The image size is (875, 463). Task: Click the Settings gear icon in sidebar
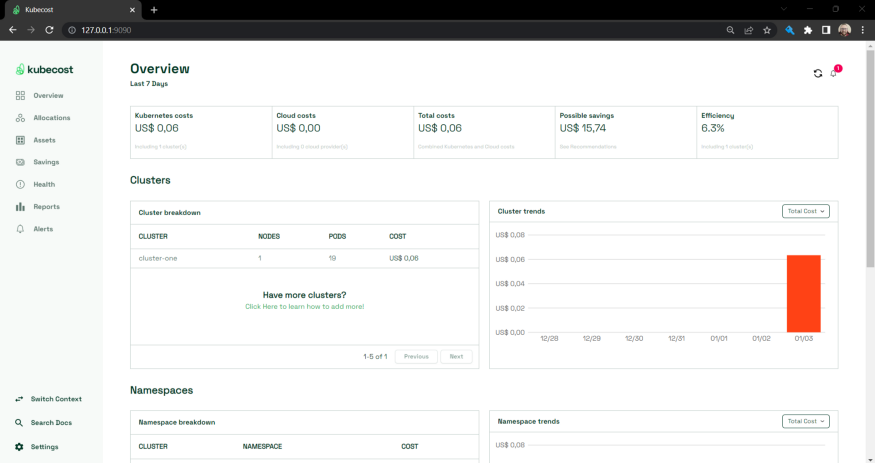click(19, 447)
